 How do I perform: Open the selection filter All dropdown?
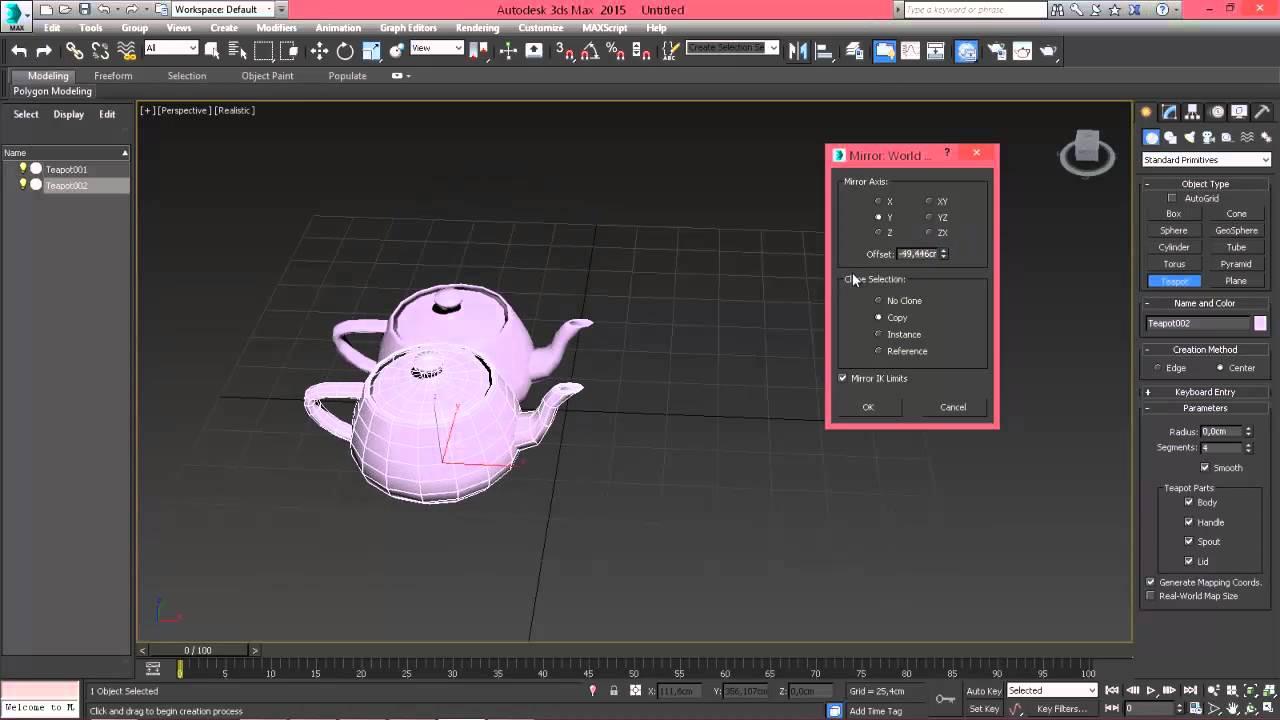[x=171, y=48]
